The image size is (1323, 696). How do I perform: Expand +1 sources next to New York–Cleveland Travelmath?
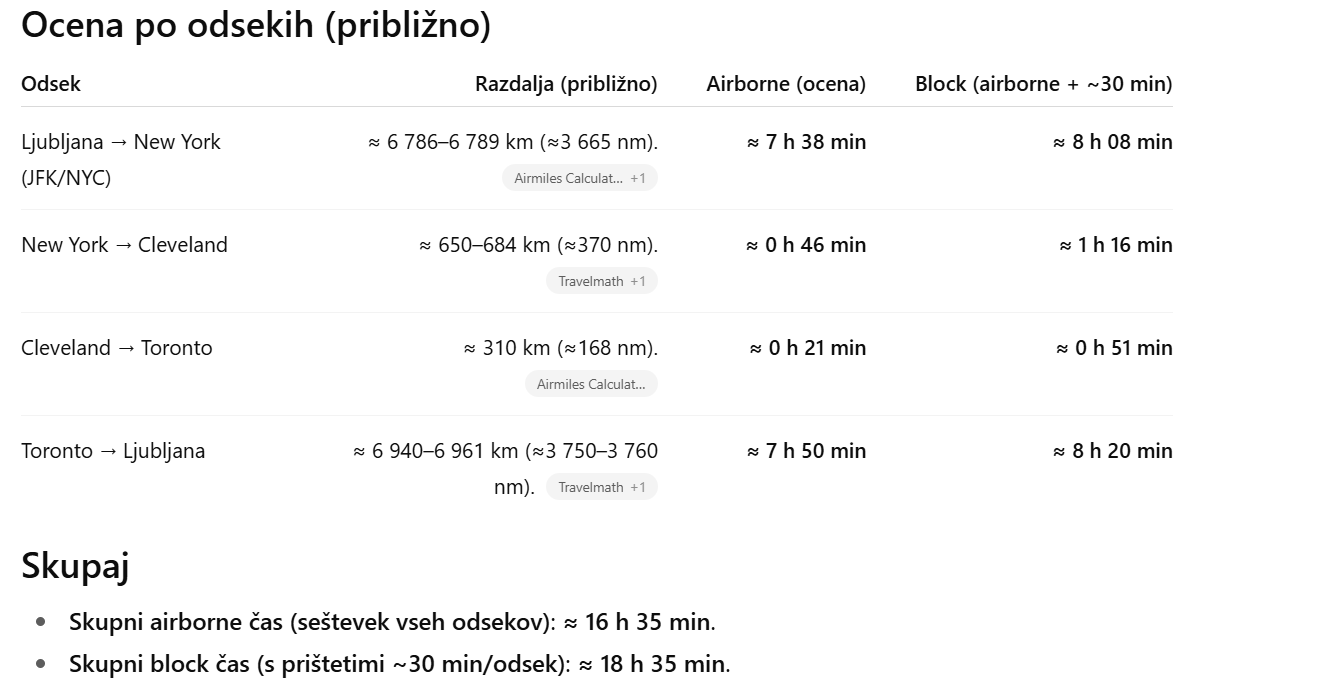point(638,281)
